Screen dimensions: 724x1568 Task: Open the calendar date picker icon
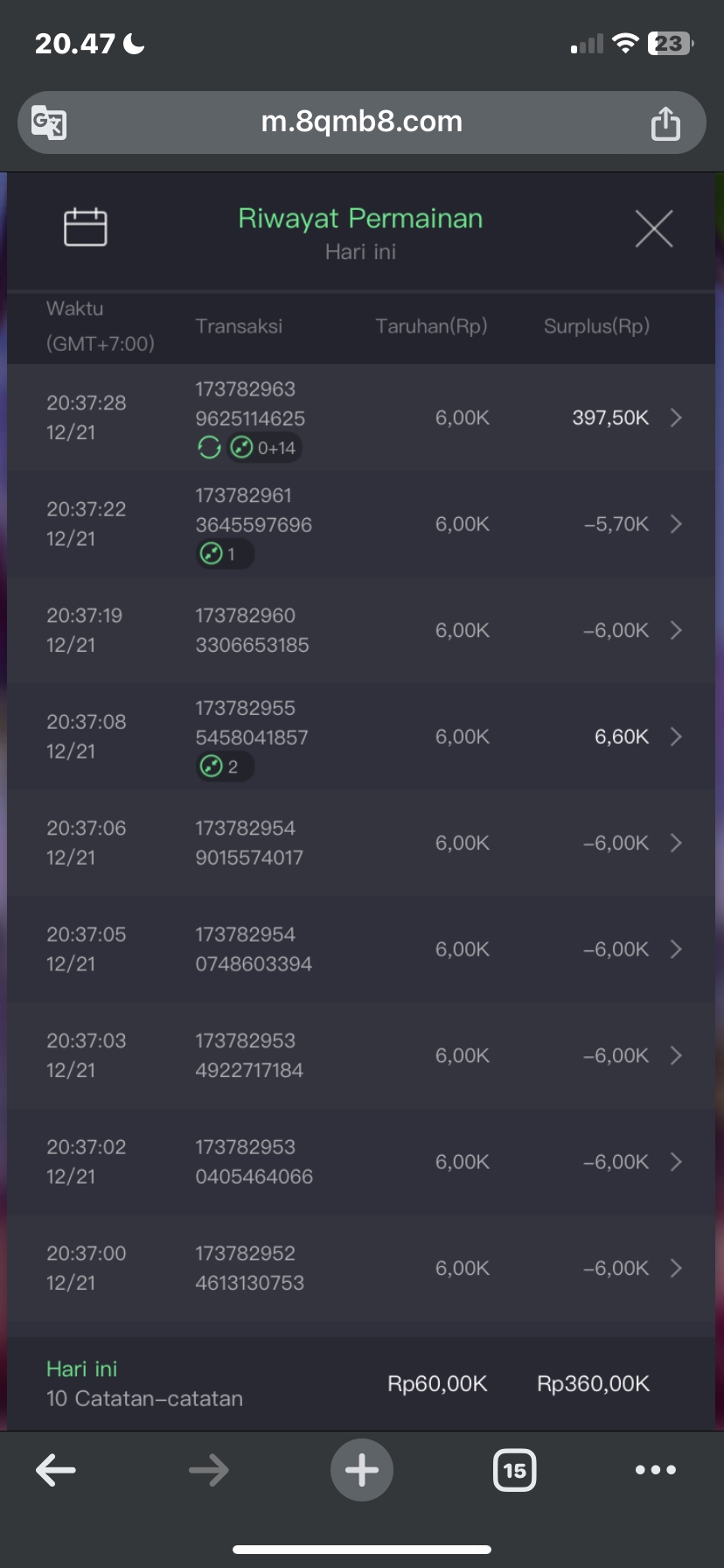(86, 227)
